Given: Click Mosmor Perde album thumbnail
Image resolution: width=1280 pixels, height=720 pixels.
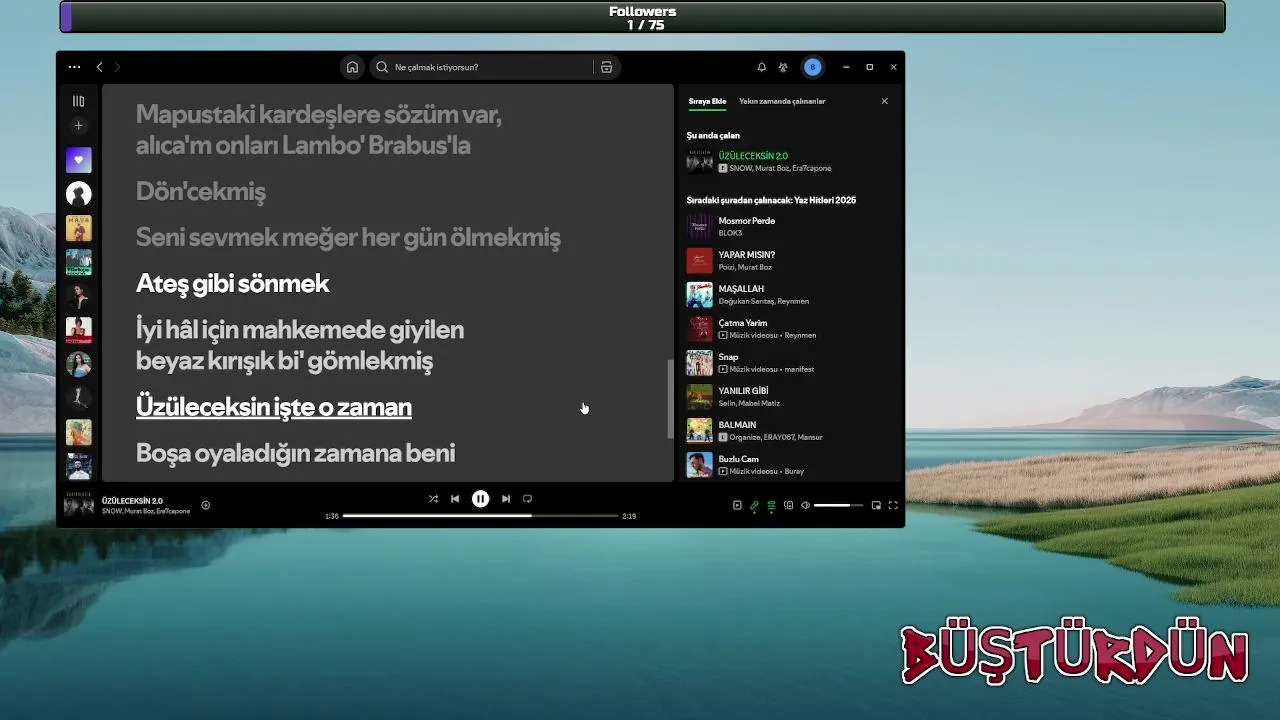Looking at the screenshot, I should click(x=699, y=227).
